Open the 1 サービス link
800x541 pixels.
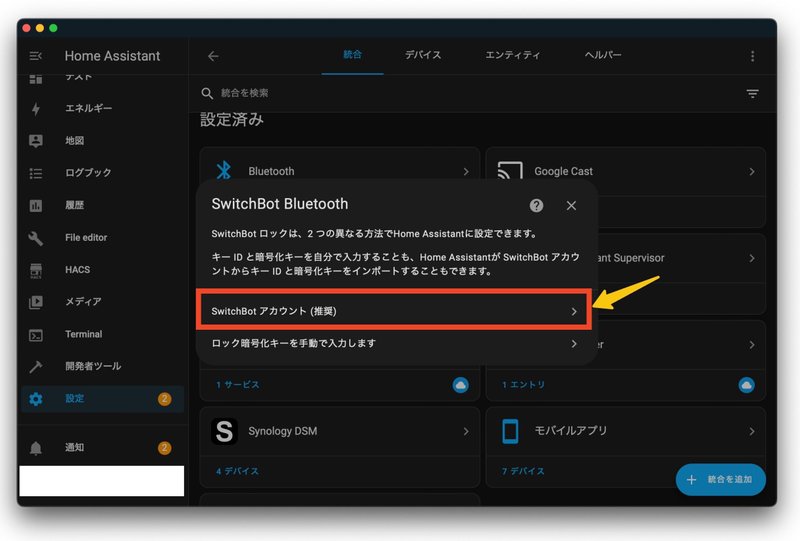click(x=238, y=385)
